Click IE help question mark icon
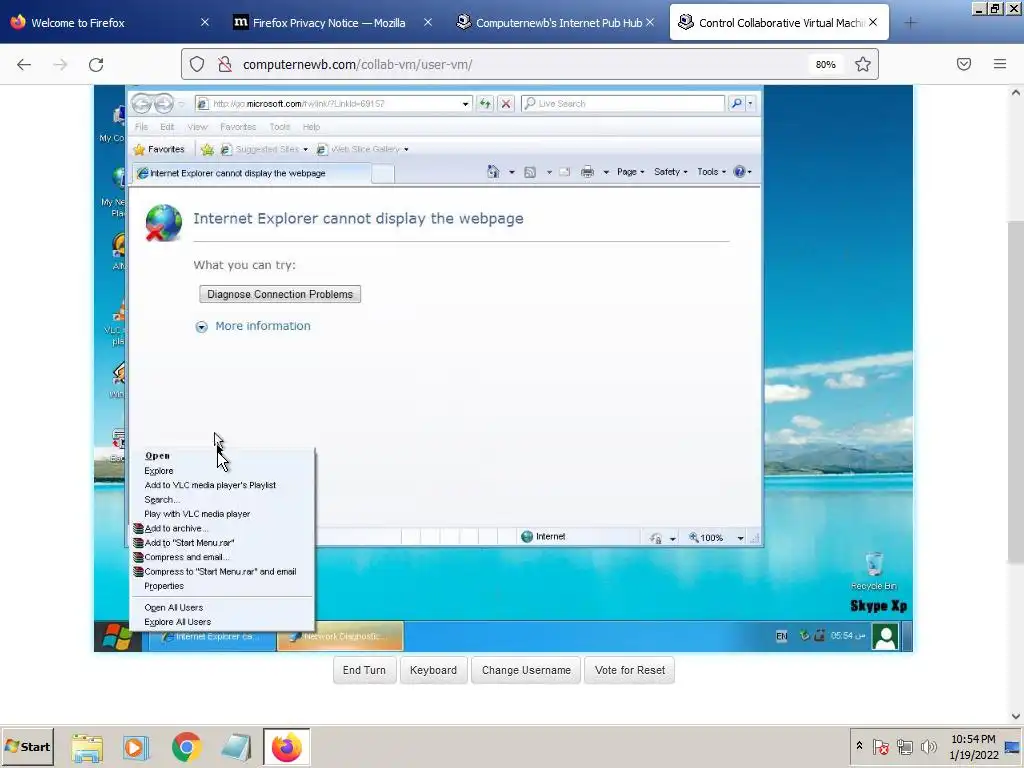This screenshot has width=1024, height=768. 739,172
